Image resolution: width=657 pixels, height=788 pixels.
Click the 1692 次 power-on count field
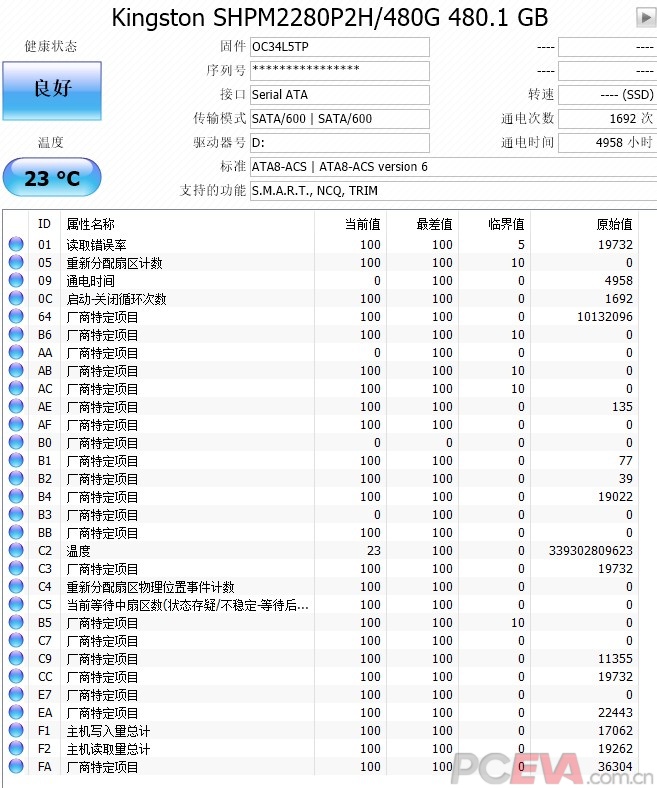pos(607,119)
